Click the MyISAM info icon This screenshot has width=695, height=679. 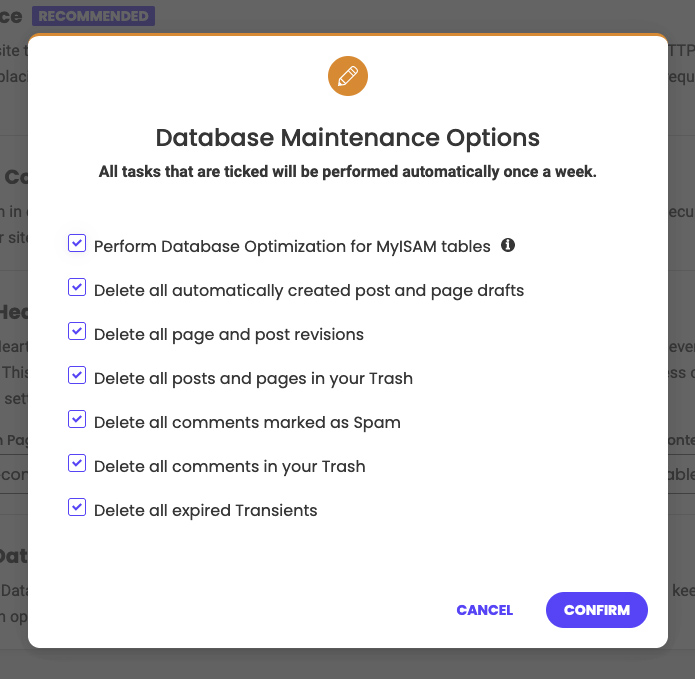(508, 245)
